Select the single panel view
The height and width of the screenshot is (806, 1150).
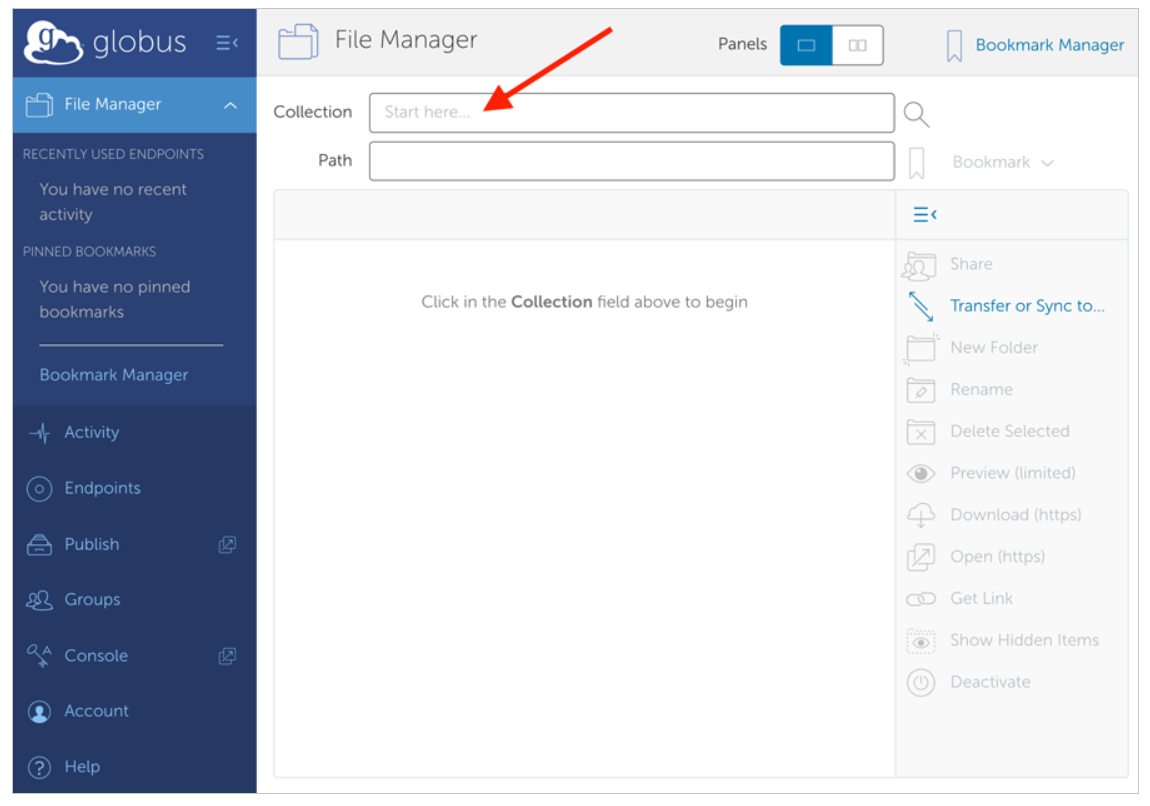(806, 45)
